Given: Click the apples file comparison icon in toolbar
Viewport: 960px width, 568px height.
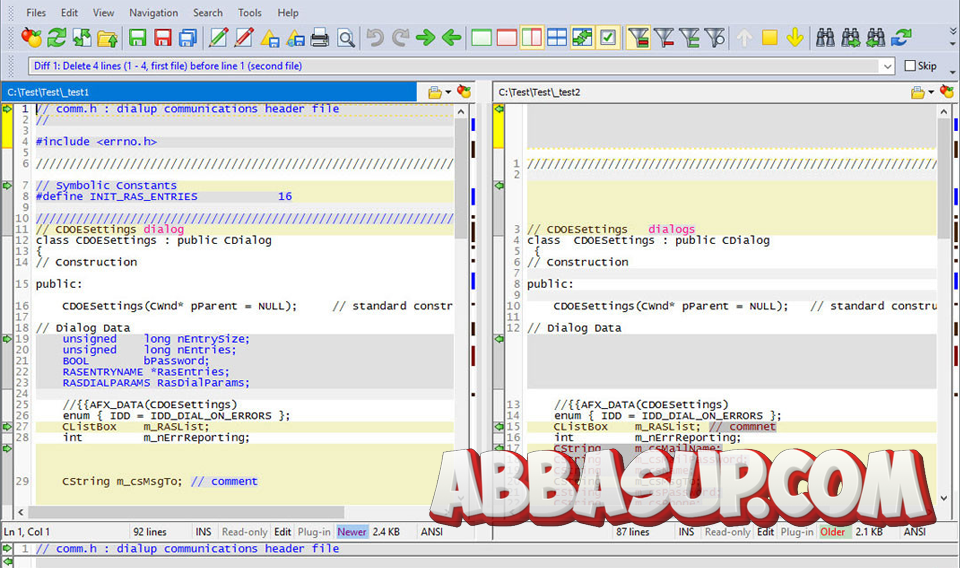Looking at the screenshot, I should [31, 38].
